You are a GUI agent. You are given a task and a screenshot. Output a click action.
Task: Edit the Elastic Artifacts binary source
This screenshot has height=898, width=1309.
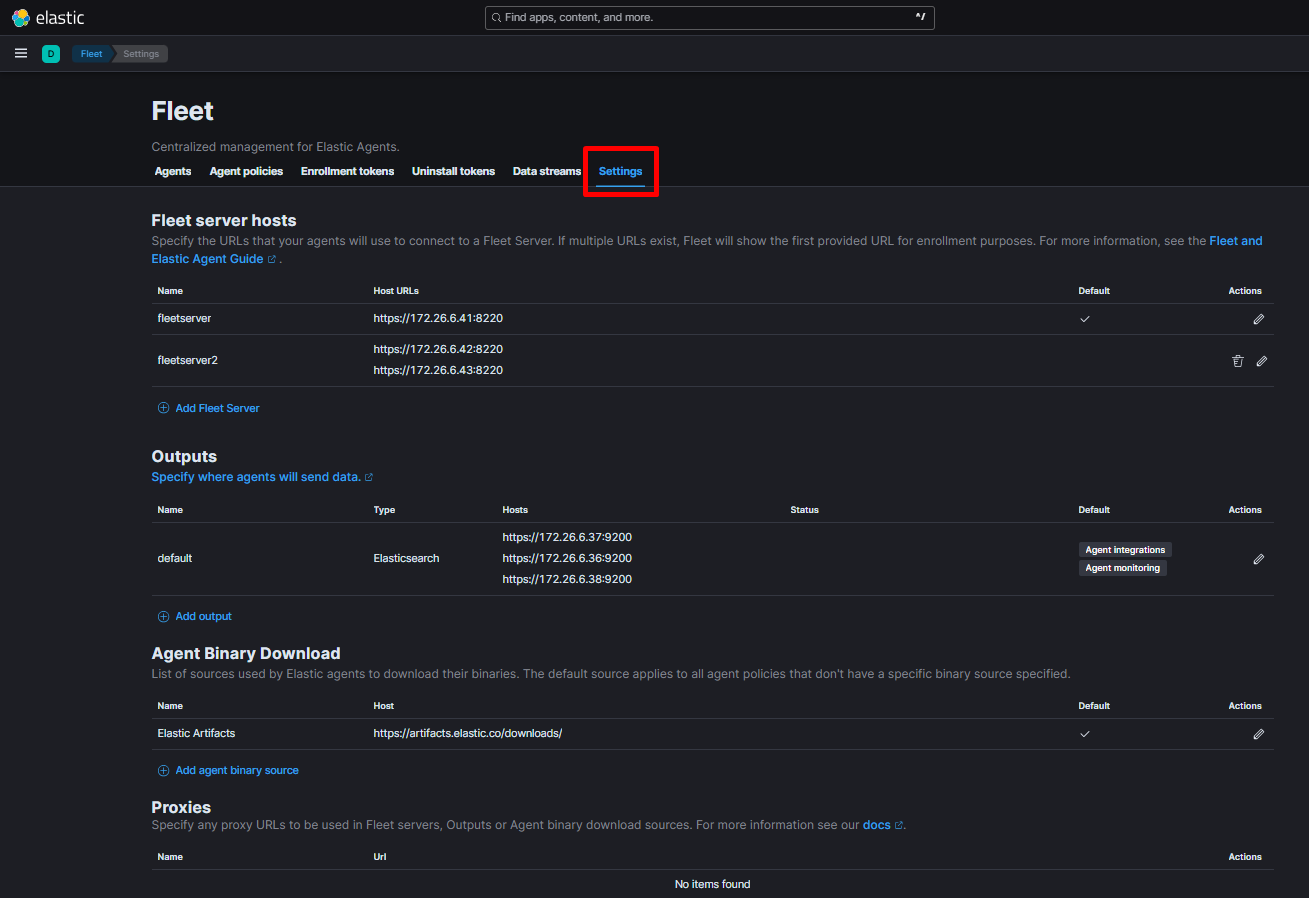pyautogui.click(x=1258, y=734)
